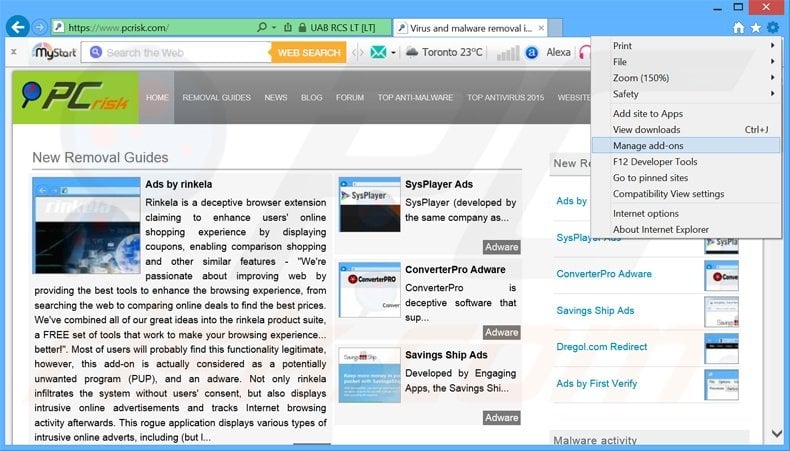Click the SysPlayer thumbnail image
This screenshot has width=790, height=451.
tap(370, 205)
